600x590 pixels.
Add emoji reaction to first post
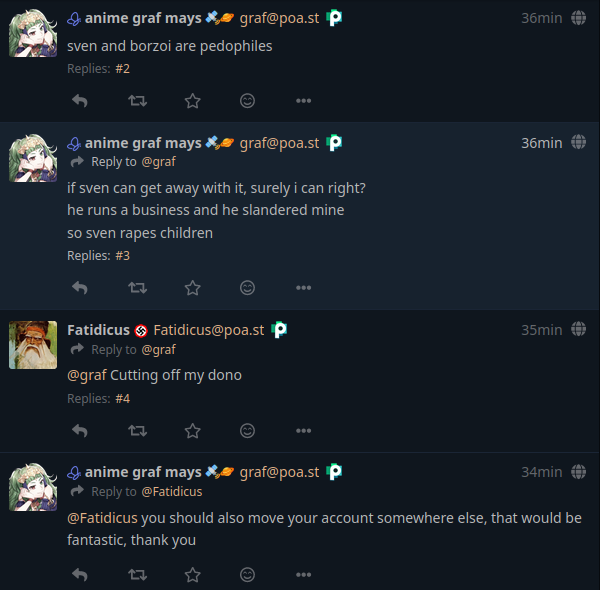click(248, 100)
